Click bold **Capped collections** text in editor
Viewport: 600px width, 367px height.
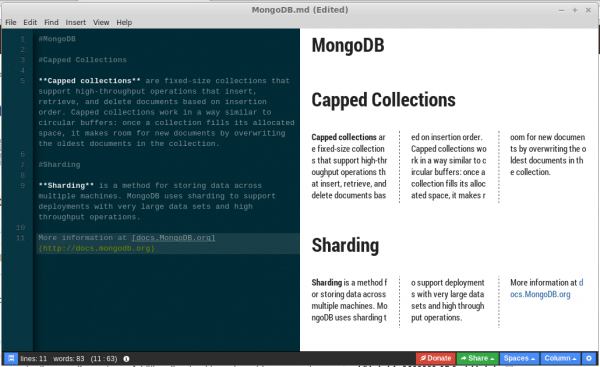click(x=90, y=81)
